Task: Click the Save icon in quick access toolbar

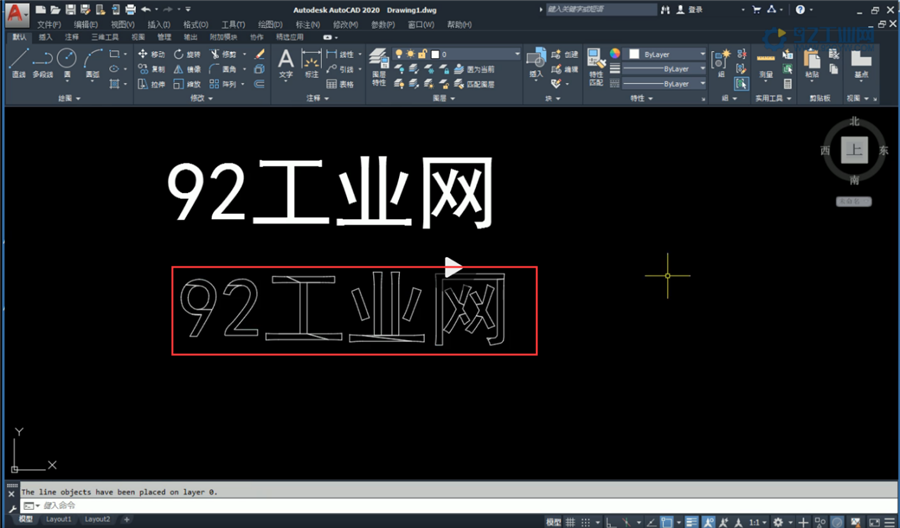Action: pos(70,9)
